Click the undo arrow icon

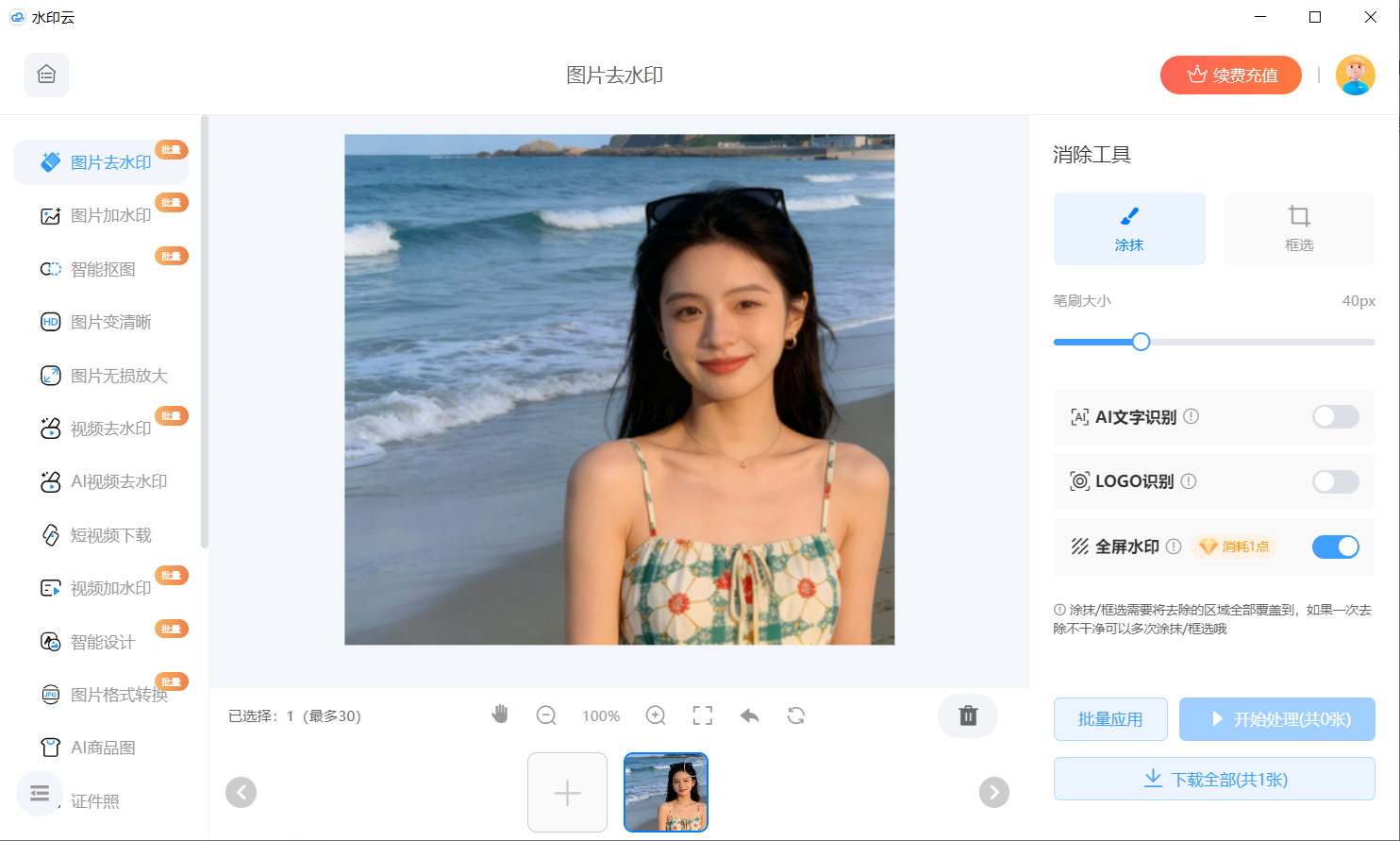750,715
